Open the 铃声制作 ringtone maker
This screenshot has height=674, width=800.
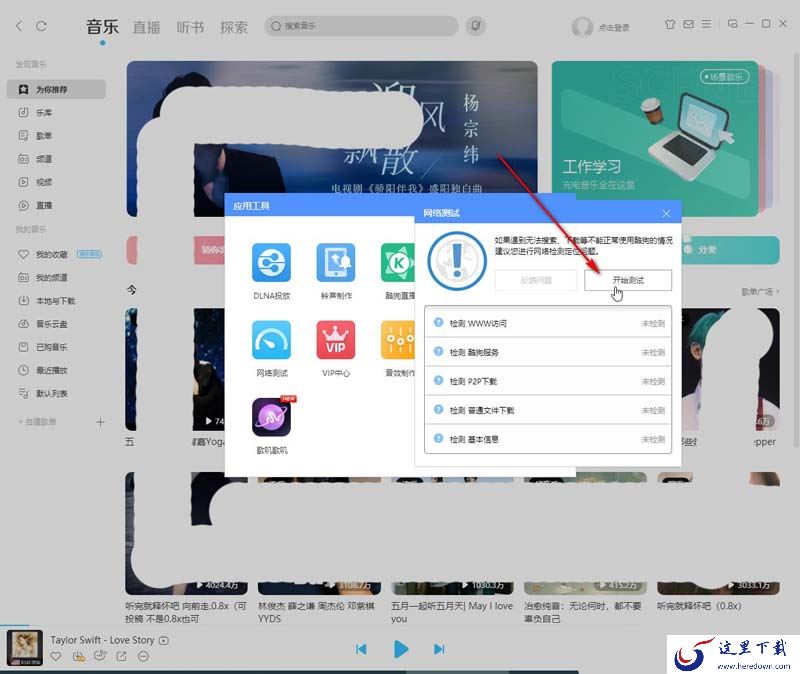coord(335,262)
